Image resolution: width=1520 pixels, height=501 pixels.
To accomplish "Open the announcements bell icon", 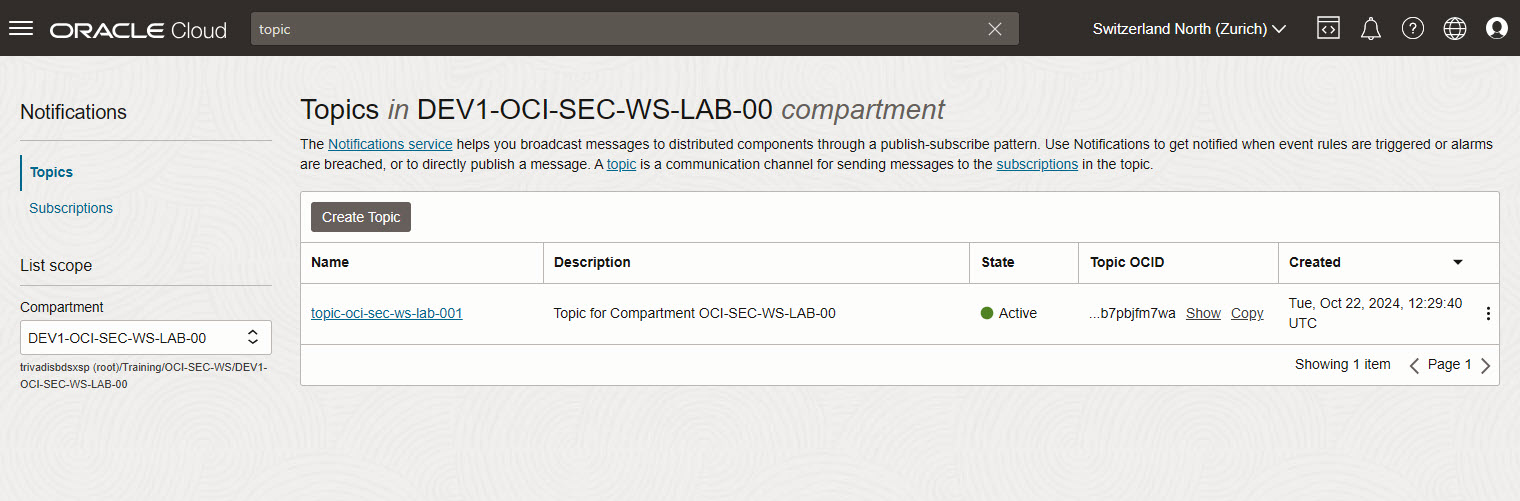I will pos(1371,28).
